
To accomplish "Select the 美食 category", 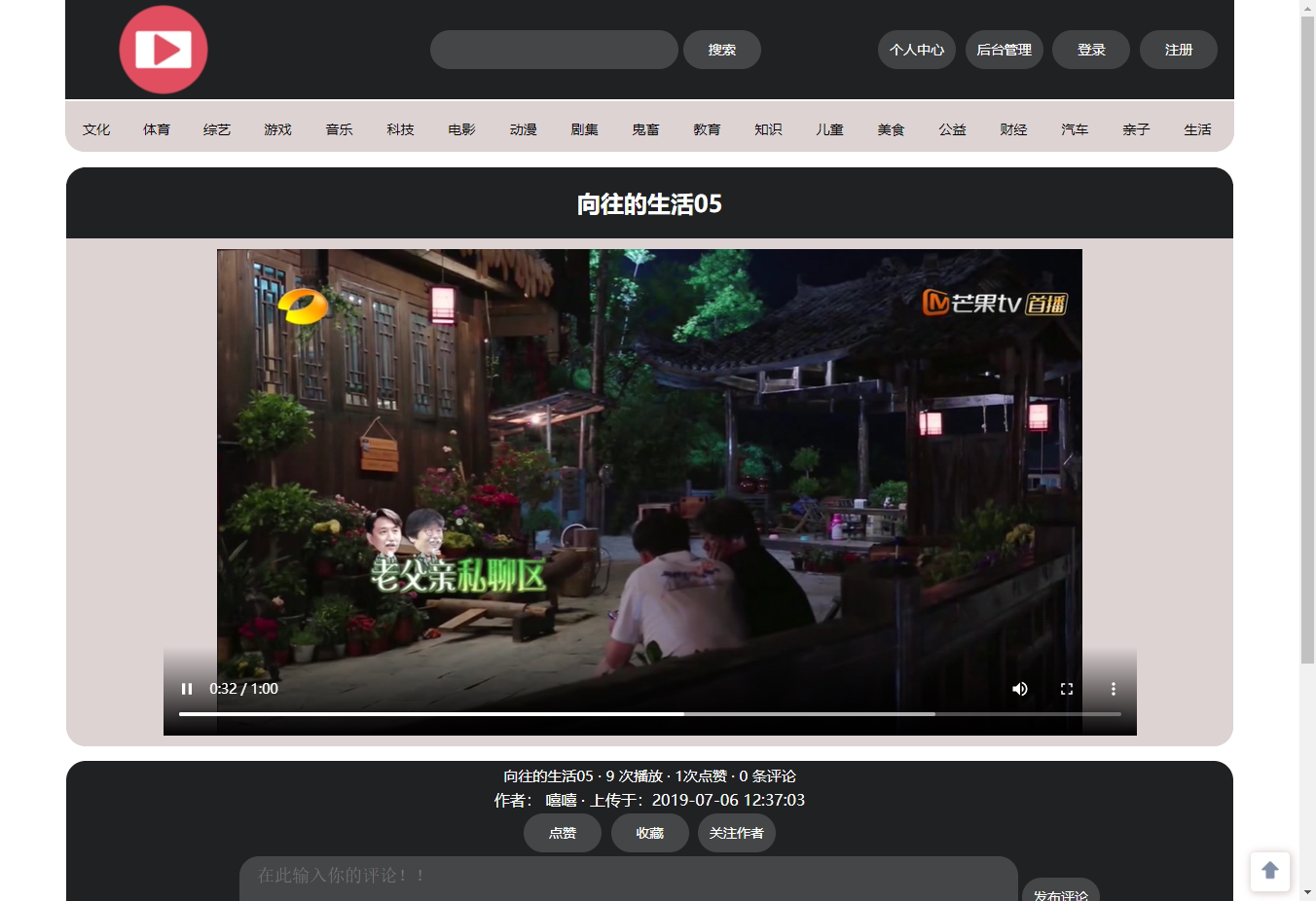I will 892,129.
